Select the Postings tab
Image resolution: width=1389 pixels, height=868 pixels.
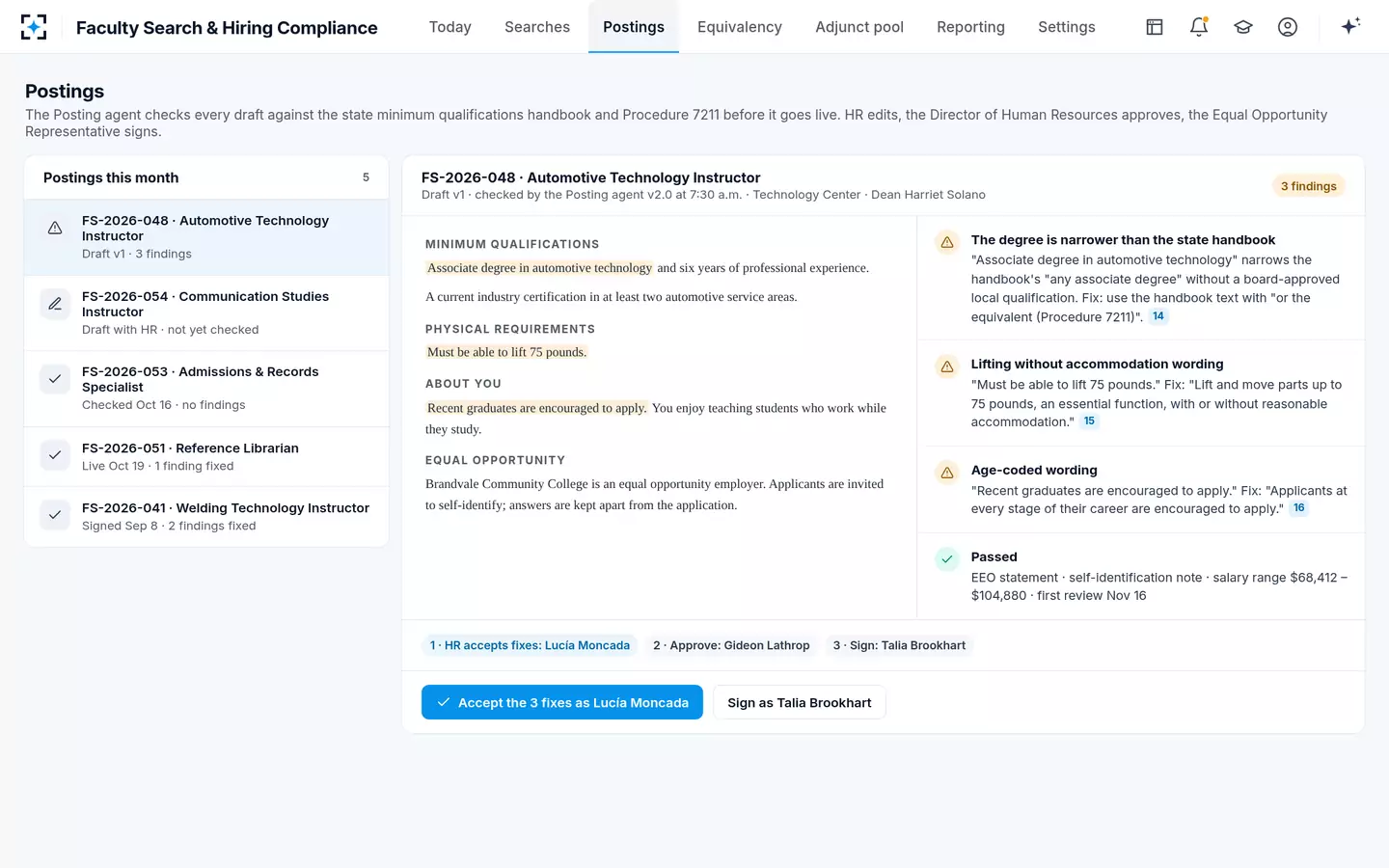coord(634,27)
